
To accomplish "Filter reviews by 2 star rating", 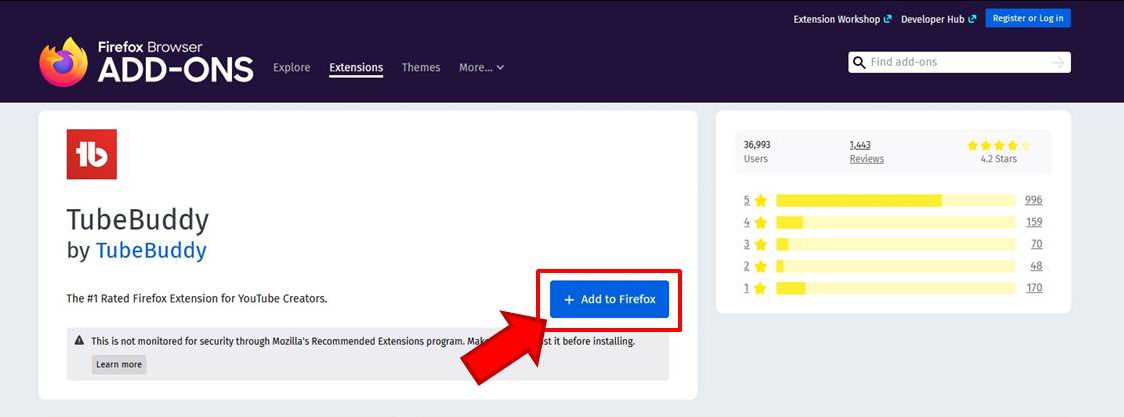I will click(x=756, y=266).
